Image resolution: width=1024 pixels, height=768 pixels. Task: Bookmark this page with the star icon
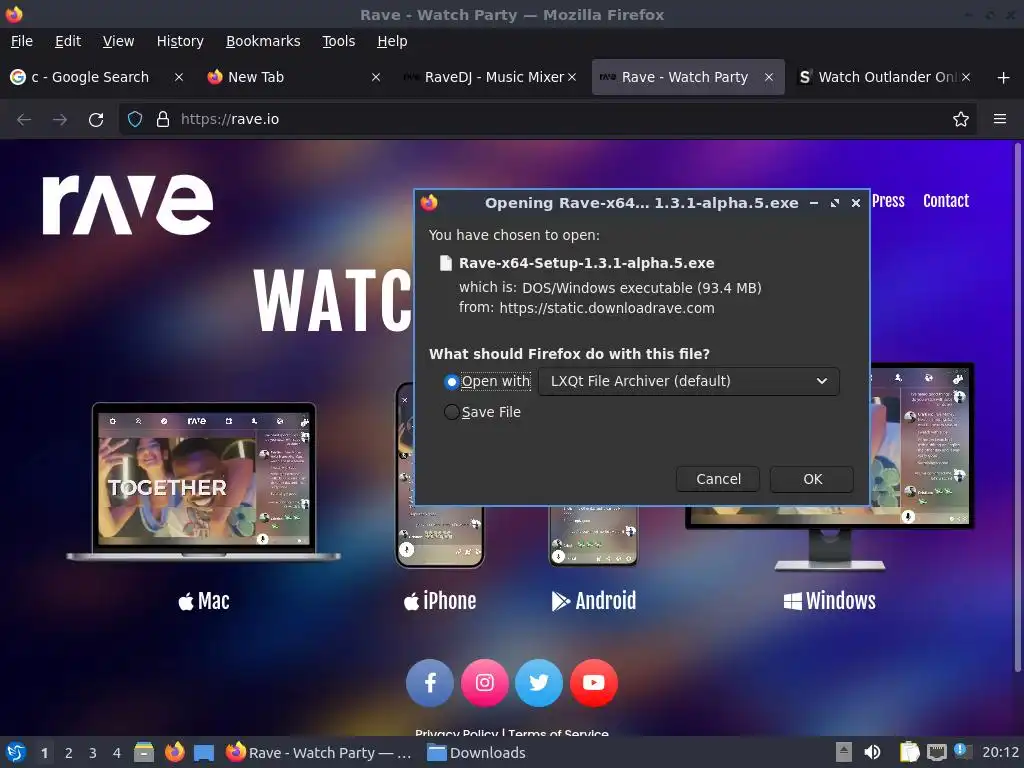(960, 120)
